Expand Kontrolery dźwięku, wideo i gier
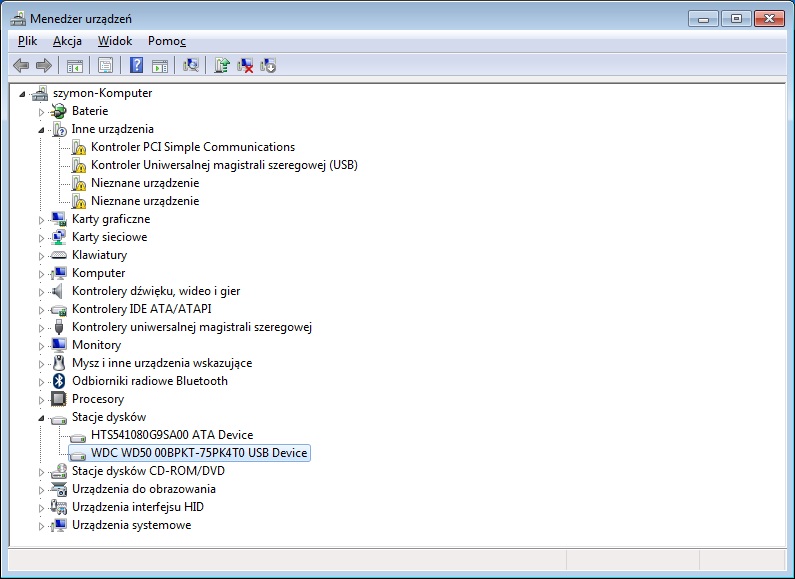Screen dimensions: 795x579 tap(42, 292)
